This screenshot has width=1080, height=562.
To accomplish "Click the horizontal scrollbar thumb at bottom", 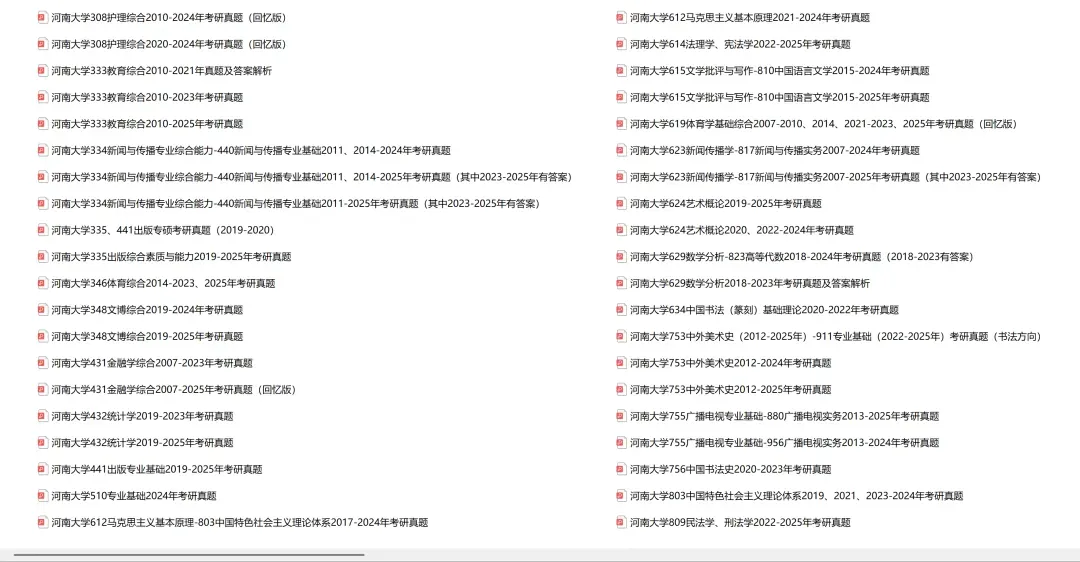I will point(189,554).
